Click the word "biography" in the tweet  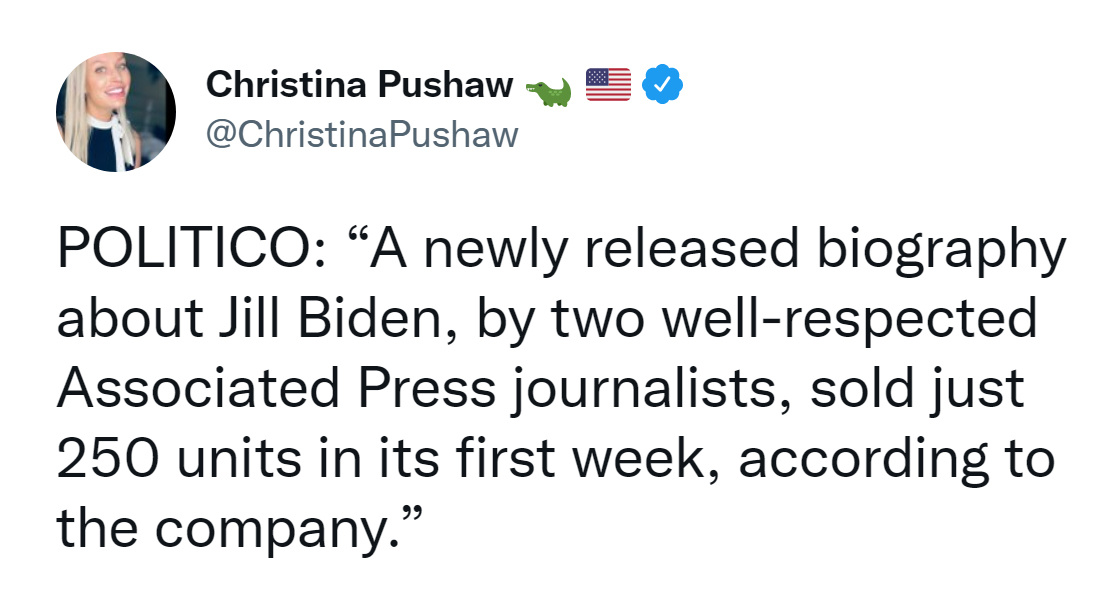941,251
